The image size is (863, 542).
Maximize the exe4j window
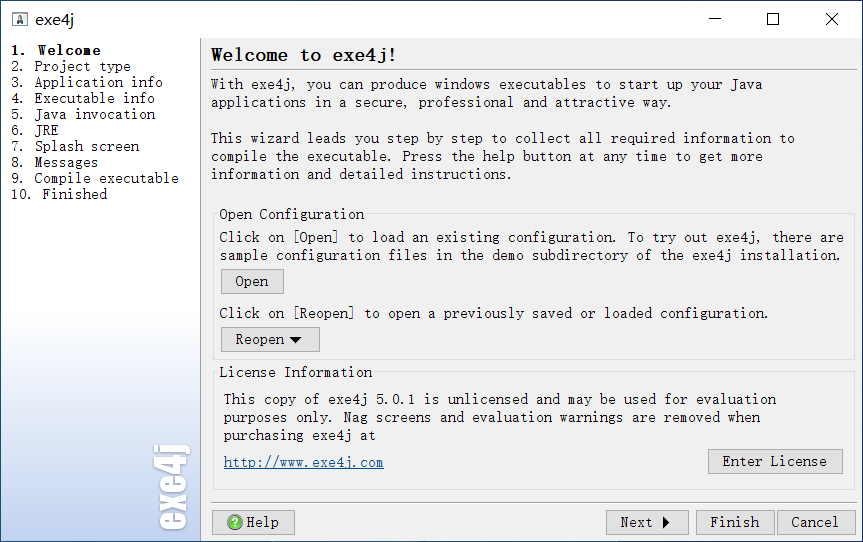point(773,19)
